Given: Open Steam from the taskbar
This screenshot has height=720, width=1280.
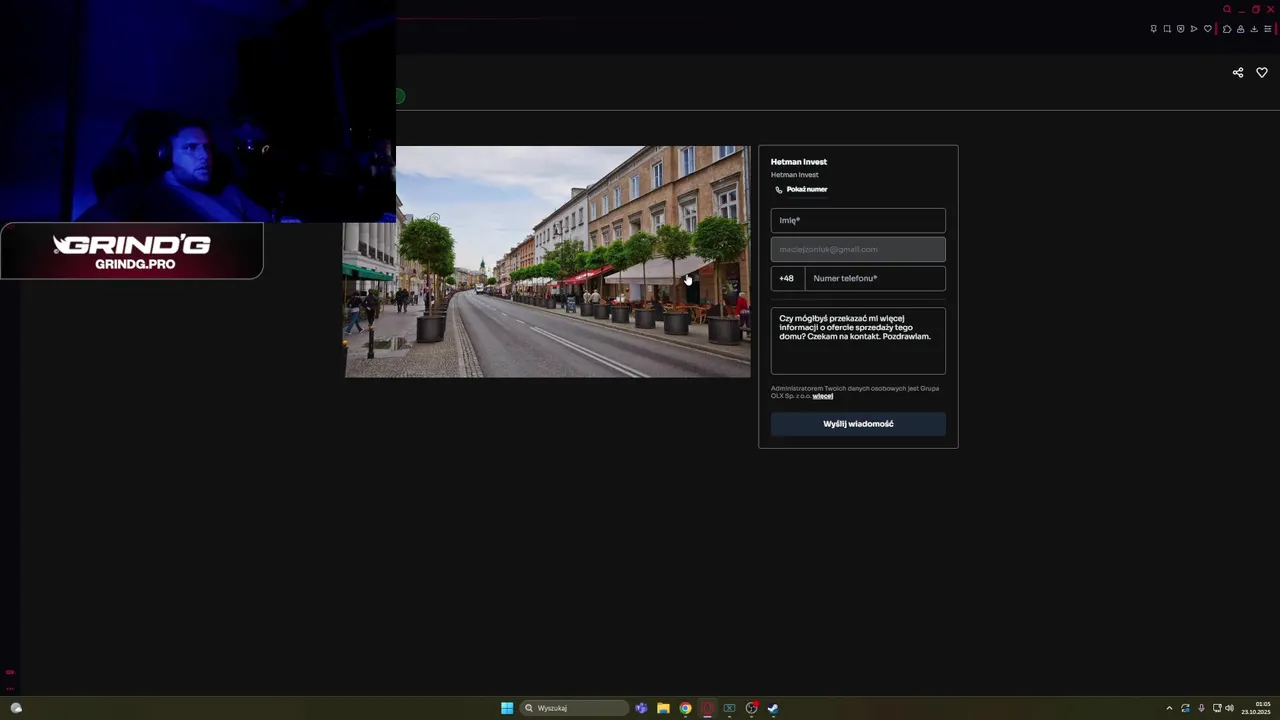Looking at the screenshot, I should (x=773, y=708).
